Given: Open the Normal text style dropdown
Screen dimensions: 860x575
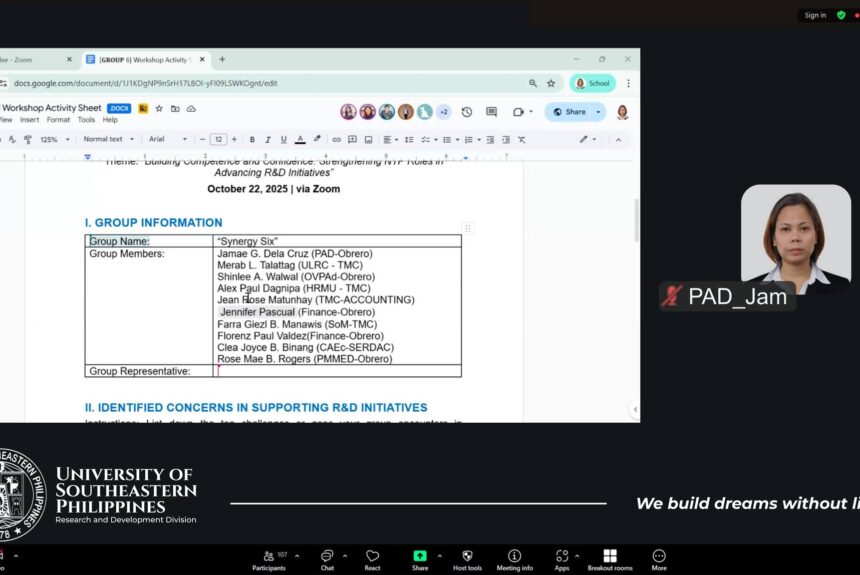Looking at the screenshot, I should pos(109,139).
